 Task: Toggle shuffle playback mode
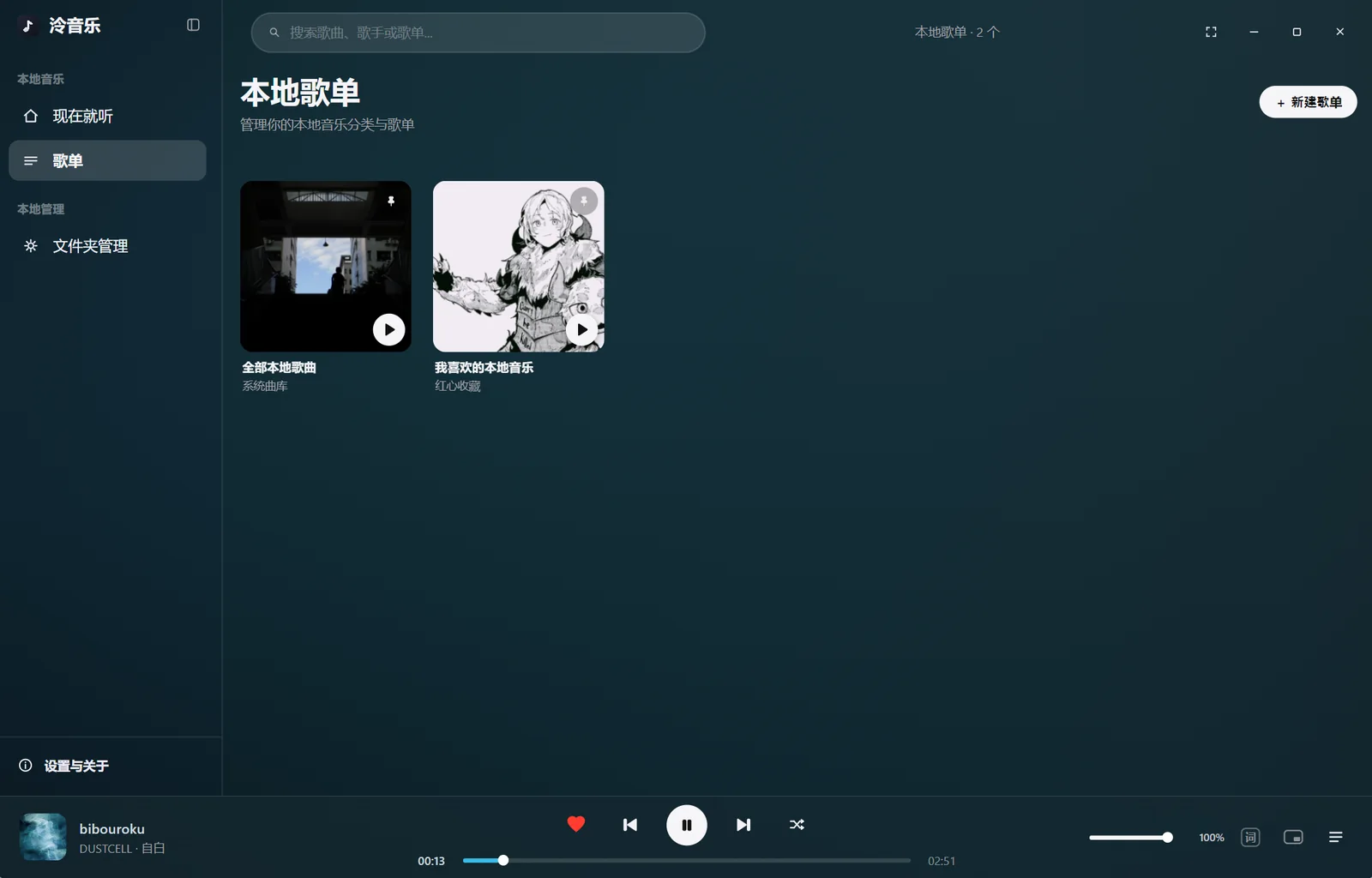[x=797, y=825]
